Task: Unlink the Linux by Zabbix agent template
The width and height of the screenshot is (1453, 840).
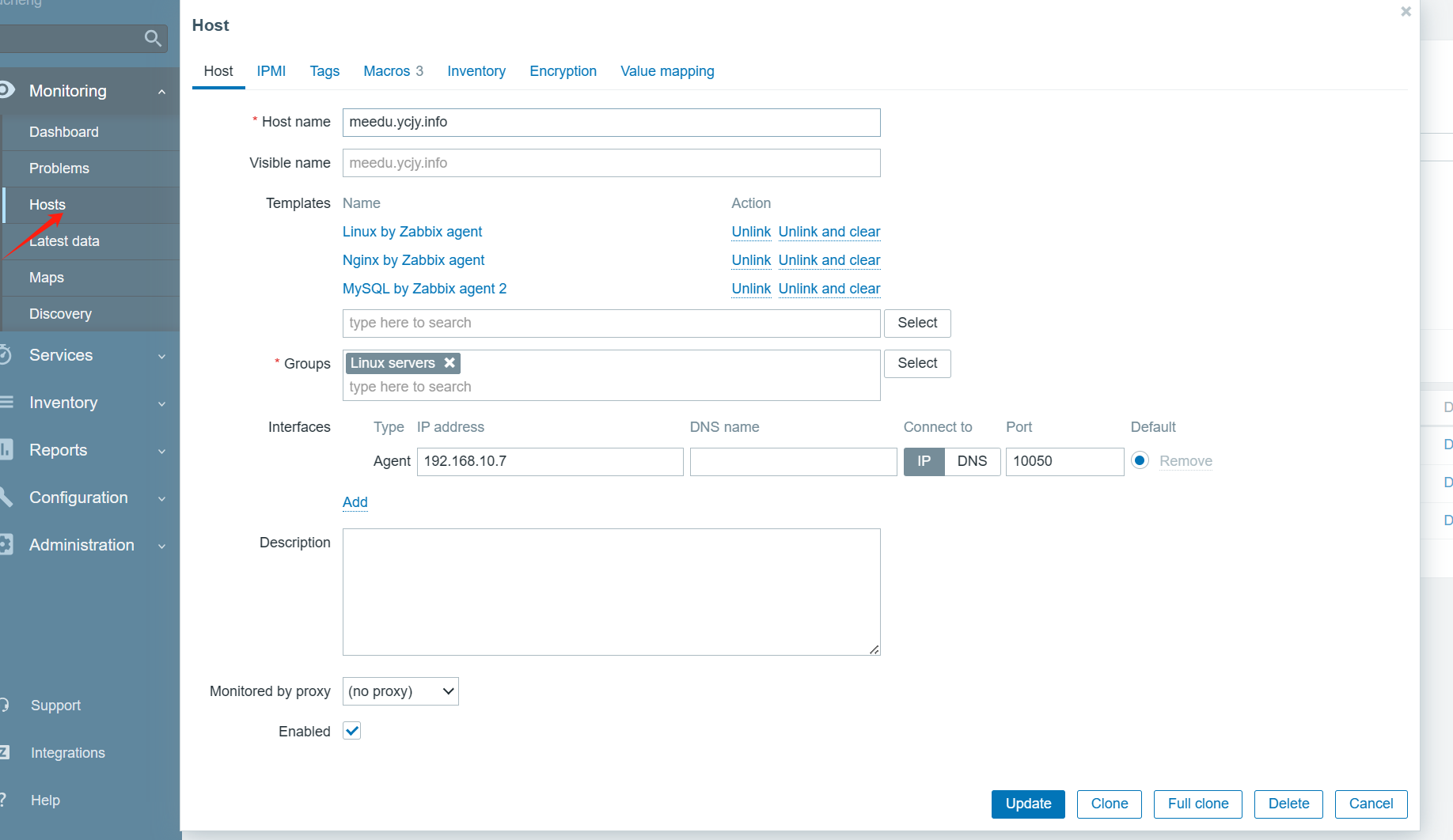Action: tap(751, 232)
